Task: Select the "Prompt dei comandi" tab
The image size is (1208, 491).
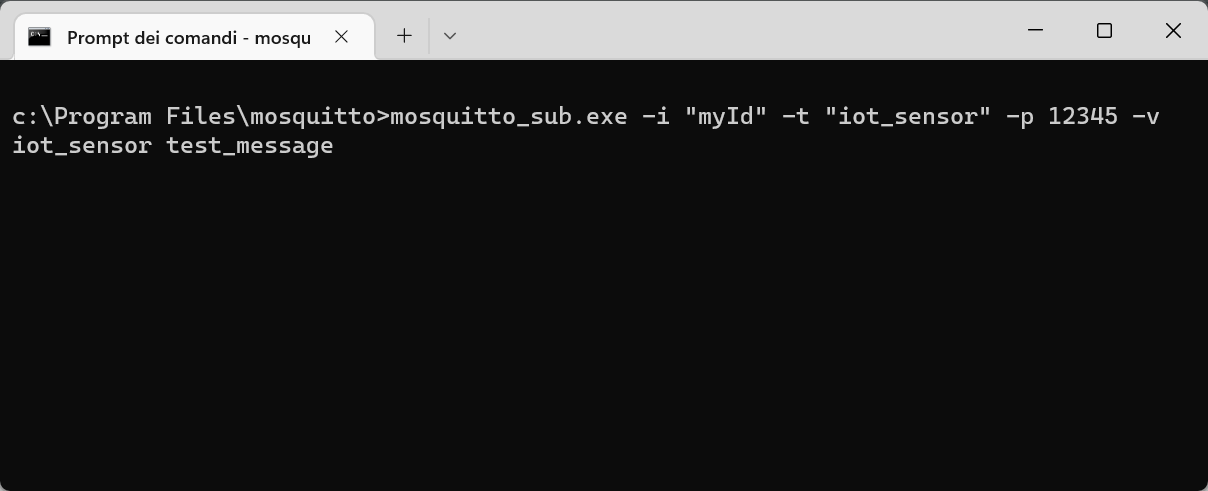Action: (188, 38)
